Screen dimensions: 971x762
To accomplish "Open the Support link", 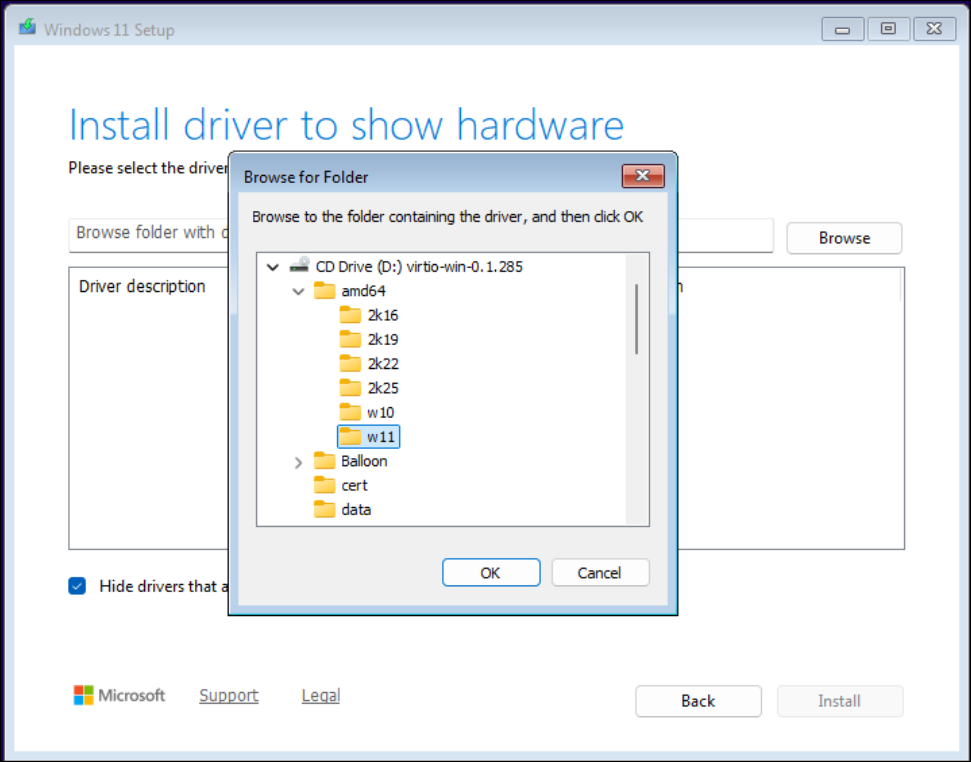I will [x=229, y=696].
